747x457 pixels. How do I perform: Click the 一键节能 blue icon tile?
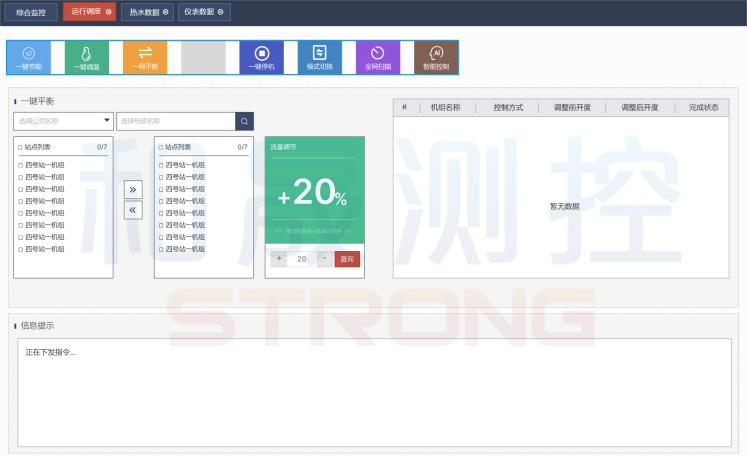[x=29, y=58]
